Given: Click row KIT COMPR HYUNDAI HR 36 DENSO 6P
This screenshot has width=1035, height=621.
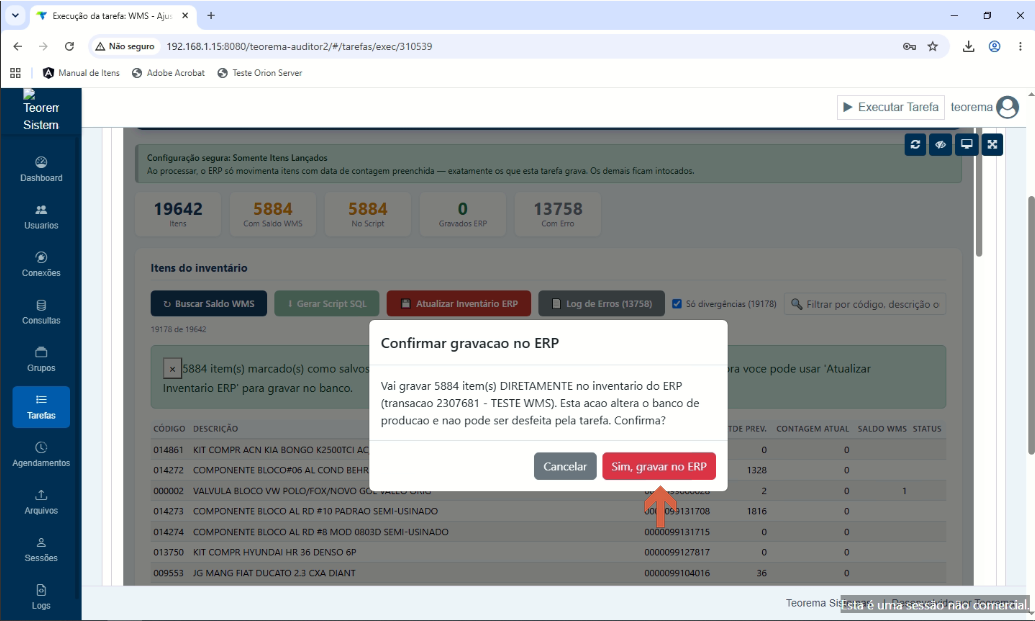Looking at the screenshot, I should tap(549, 552).
